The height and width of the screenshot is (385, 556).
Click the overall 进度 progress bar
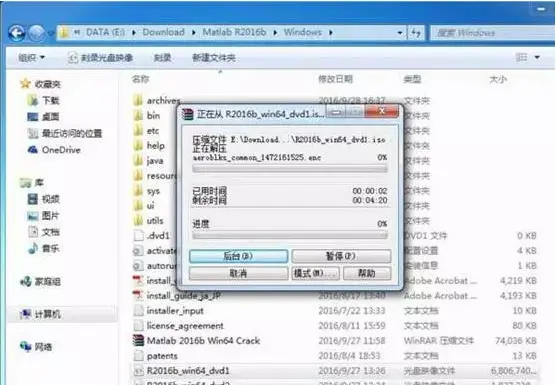click(290, 235)
